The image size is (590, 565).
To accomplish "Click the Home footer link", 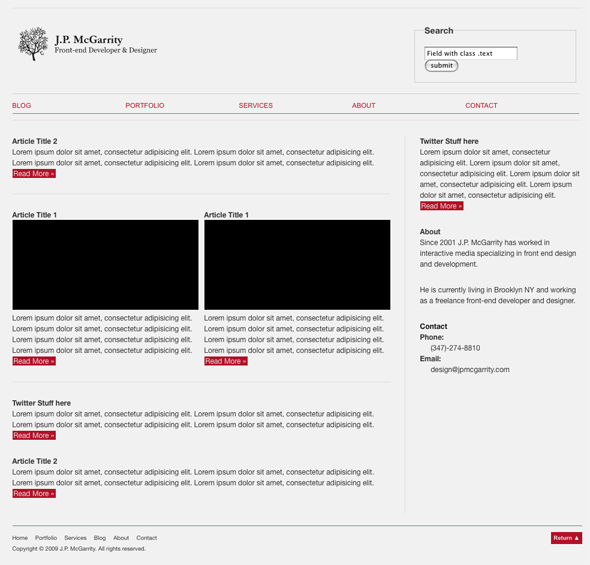I will pos(20,538).
